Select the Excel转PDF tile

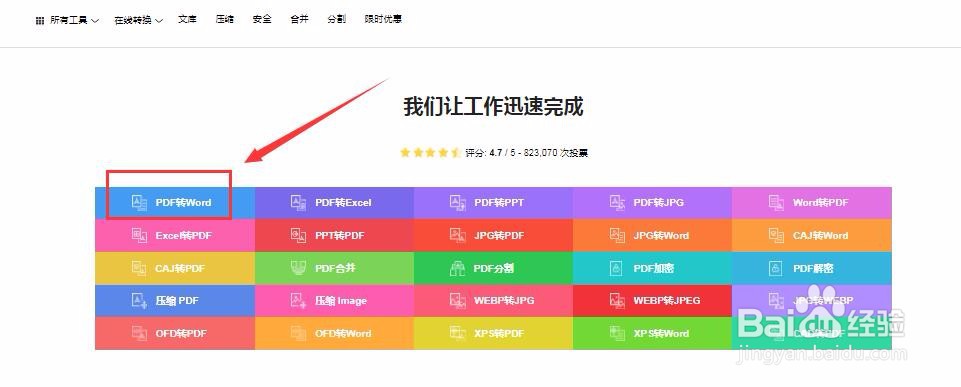175,236
